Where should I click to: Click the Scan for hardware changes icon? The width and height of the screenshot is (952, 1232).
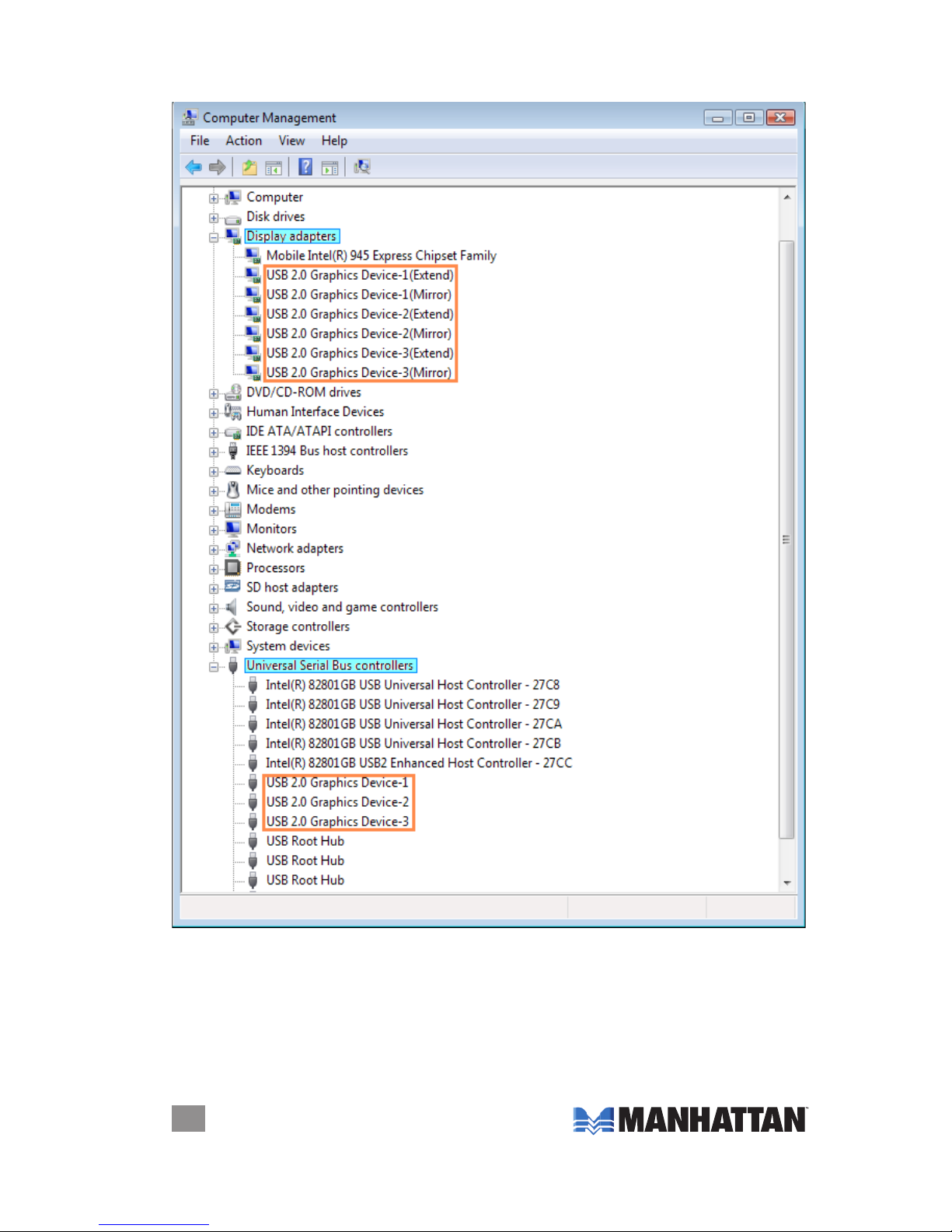pos(362,167)
